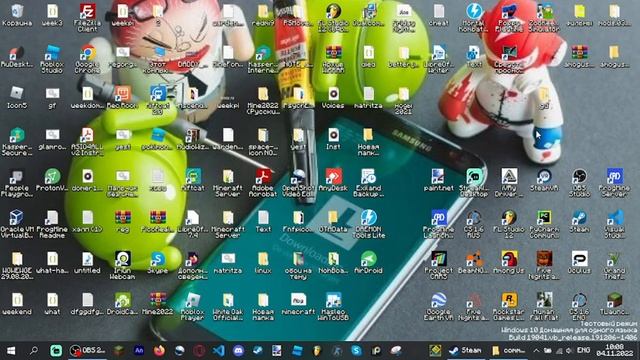Open Hasleo WinToUSB desktop shortcut
The width and height of the screenshot is (640, 360).
click(x=333, y=307)
